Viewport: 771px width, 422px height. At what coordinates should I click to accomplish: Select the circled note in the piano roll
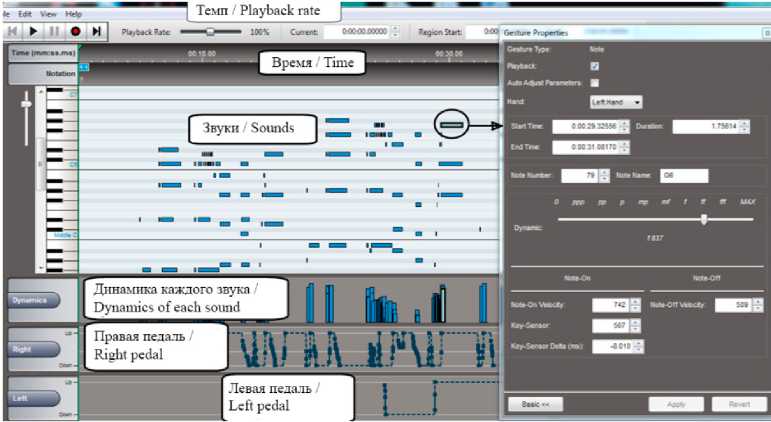[x=452, y=125]
